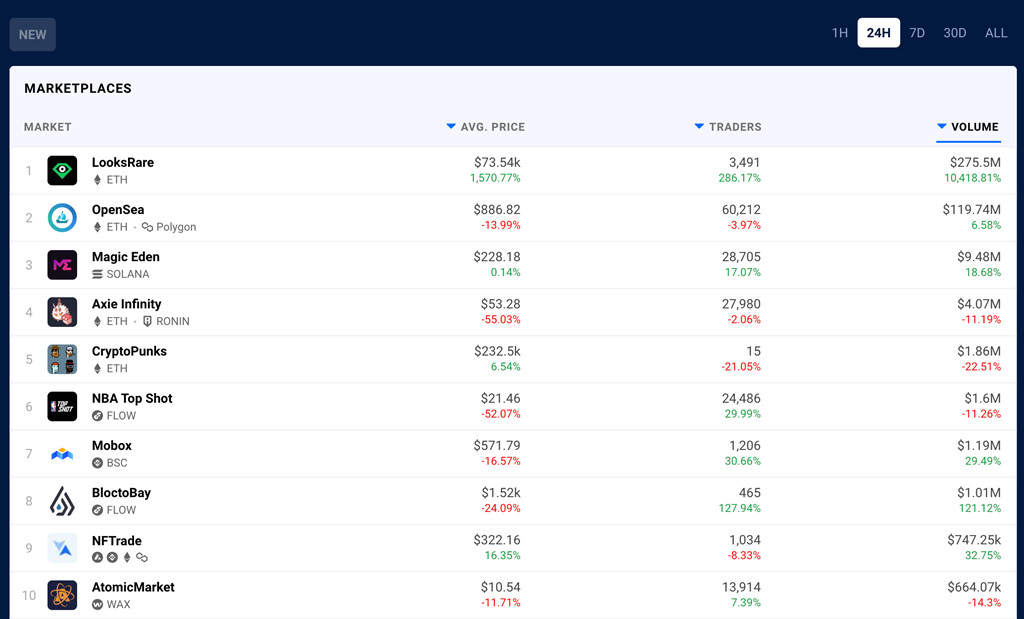Click the LooksRare green eye logo

(x=62, y=170)
